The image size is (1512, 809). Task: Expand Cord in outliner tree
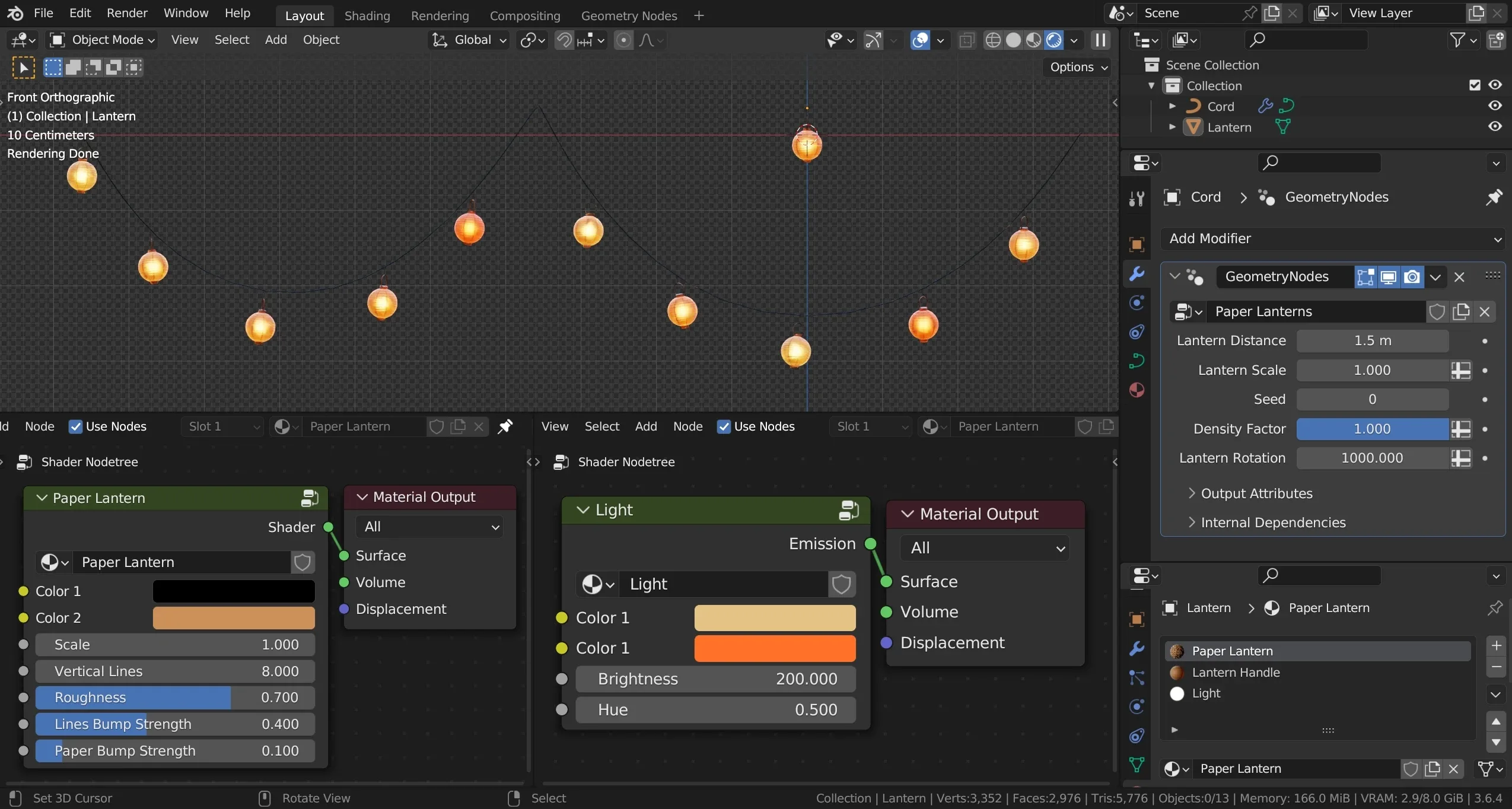(1172, 106)
